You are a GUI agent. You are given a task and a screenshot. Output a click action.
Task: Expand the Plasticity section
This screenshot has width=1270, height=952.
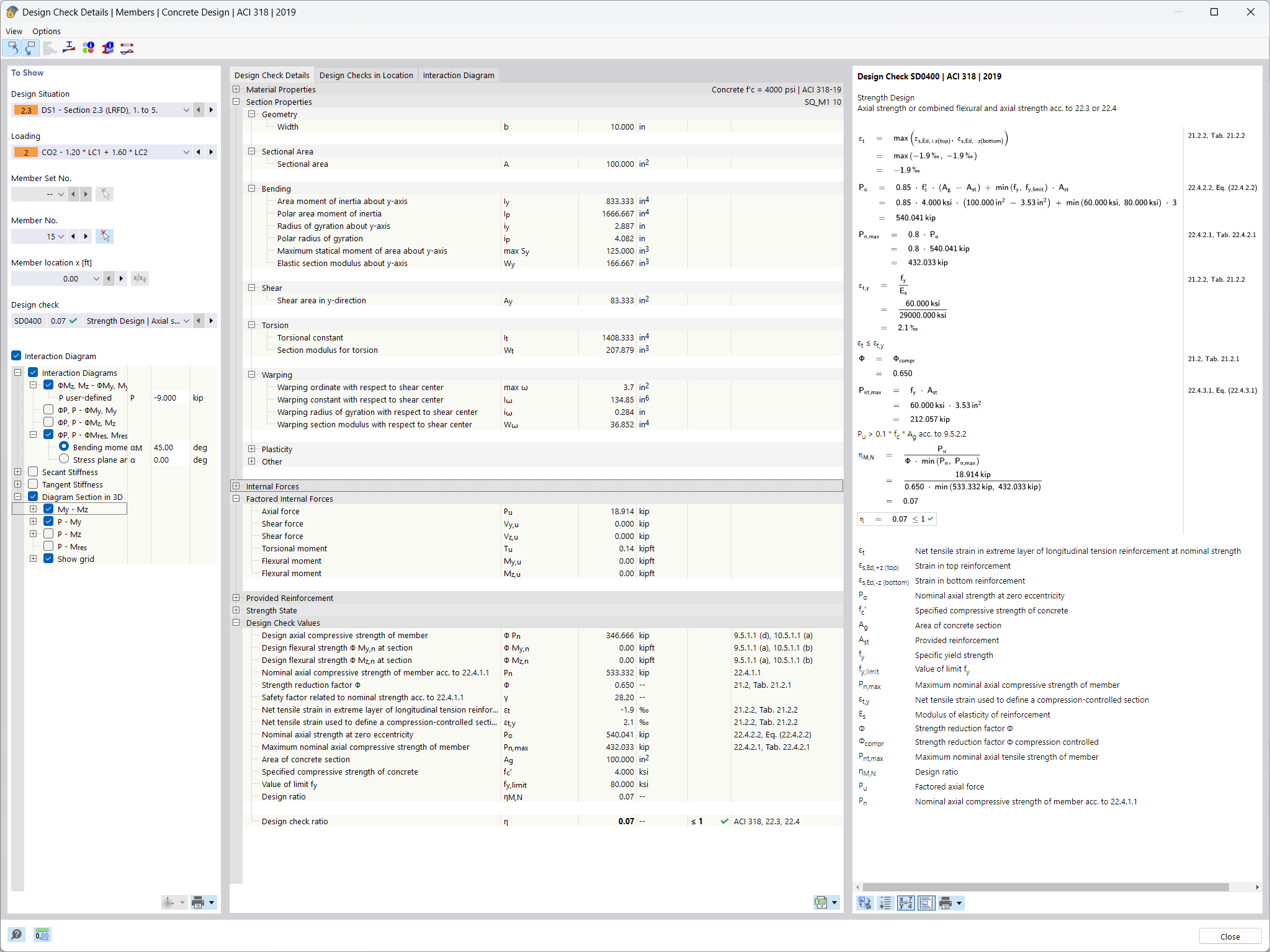coord(252,449)
